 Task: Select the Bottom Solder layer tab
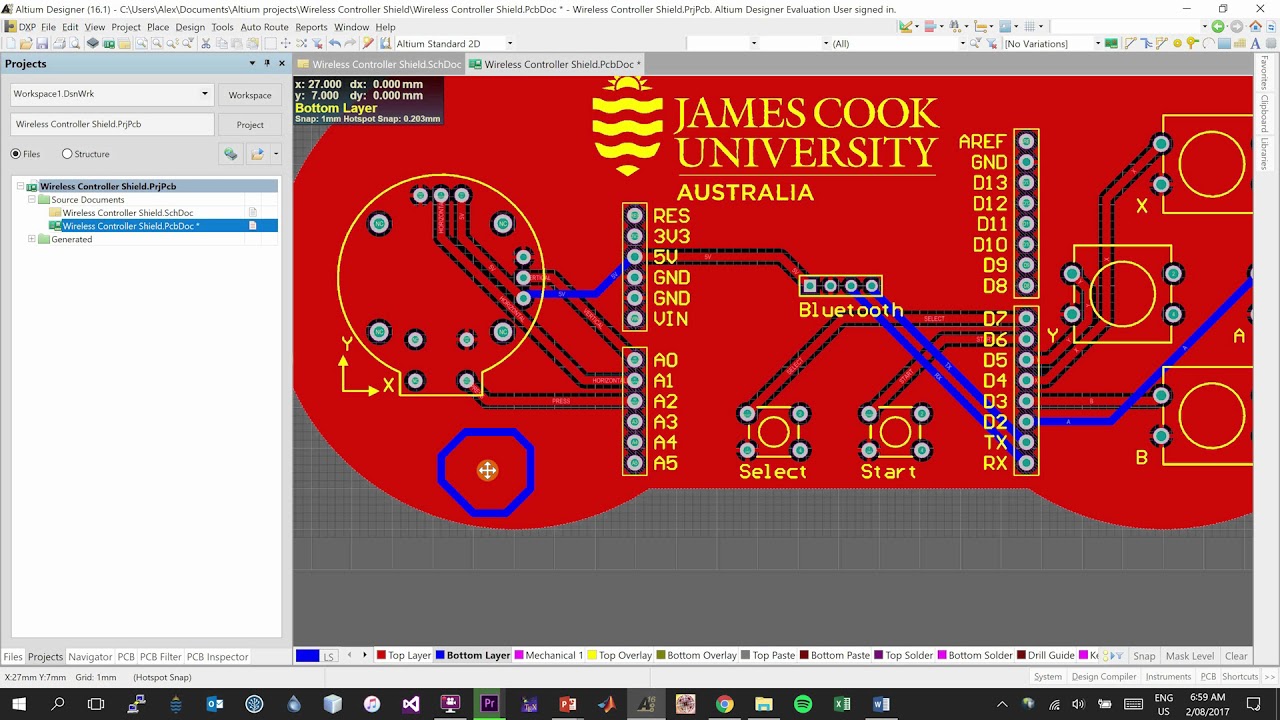pyautogui.click(x=974, y=656)
